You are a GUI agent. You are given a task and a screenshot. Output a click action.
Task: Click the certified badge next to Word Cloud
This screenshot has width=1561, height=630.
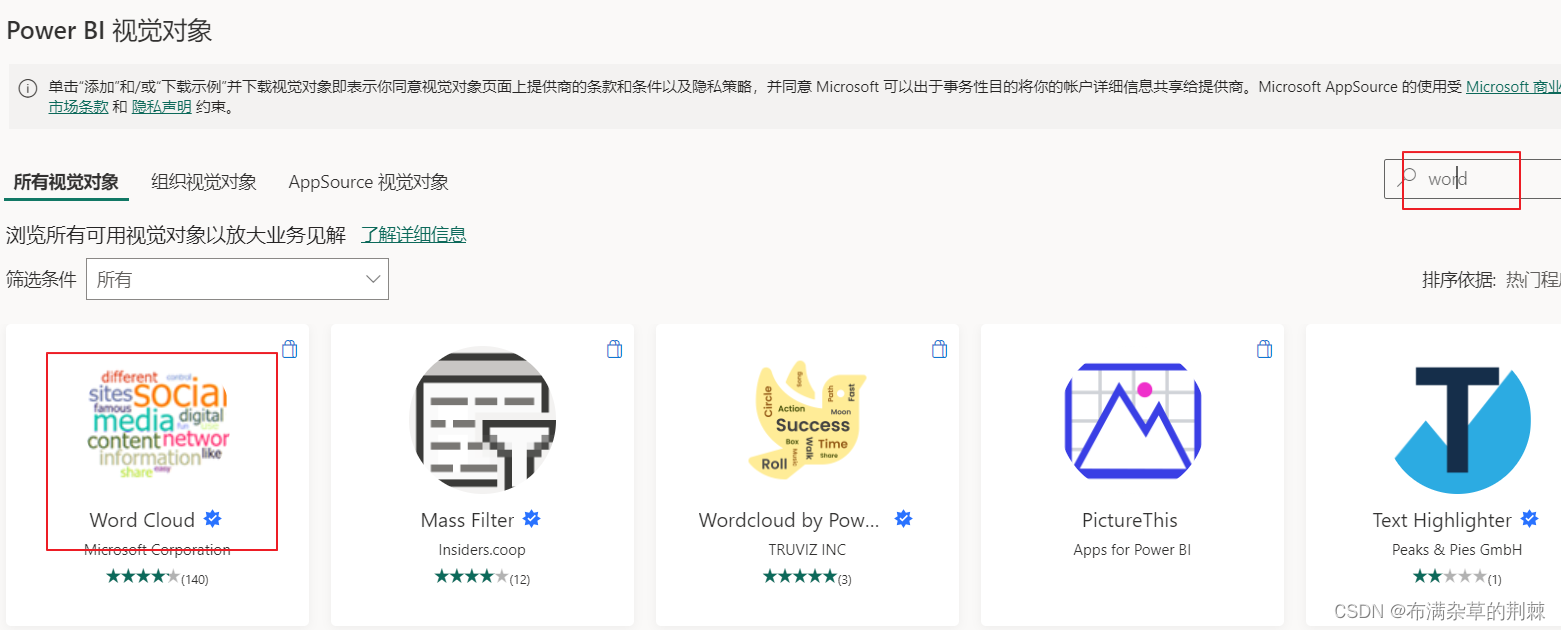[212, 519]
